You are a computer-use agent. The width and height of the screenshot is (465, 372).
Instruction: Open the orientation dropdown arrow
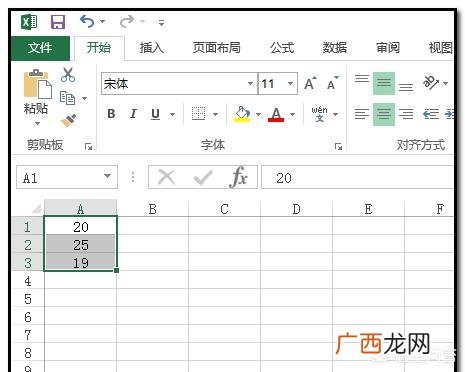446,83
